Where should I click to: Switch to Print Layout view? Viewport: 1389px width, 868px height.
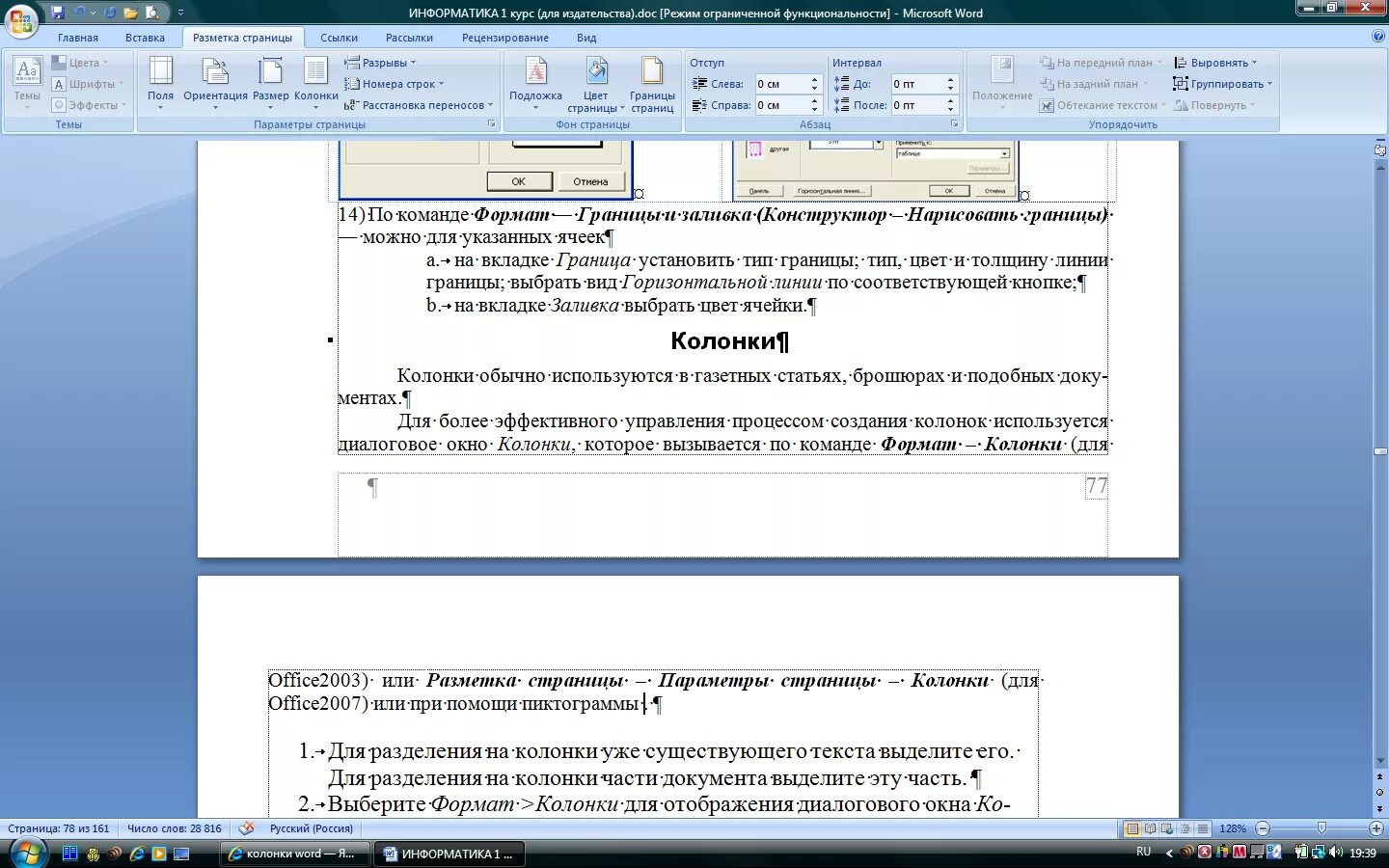[x=1133, y=828]
